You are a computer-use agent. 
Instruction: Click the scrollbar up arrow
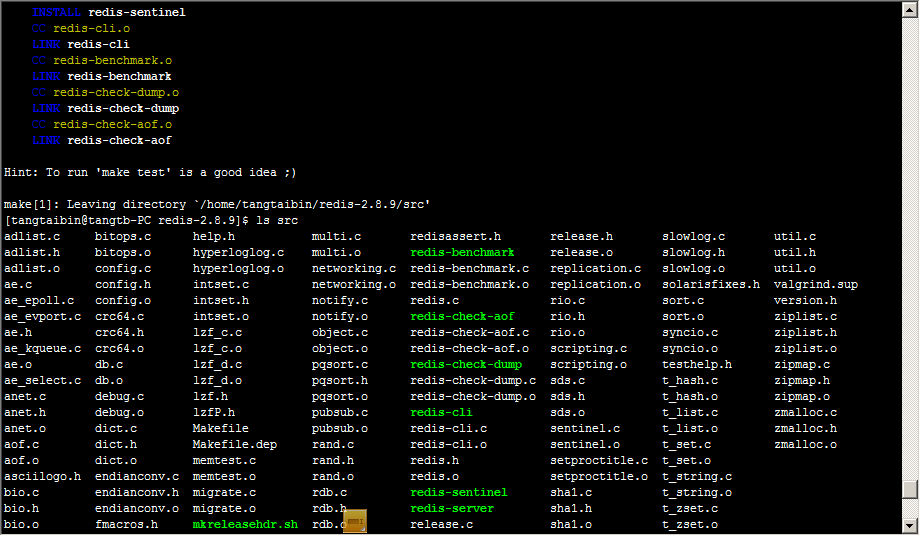pyautogui.click(x=910, y=9)
